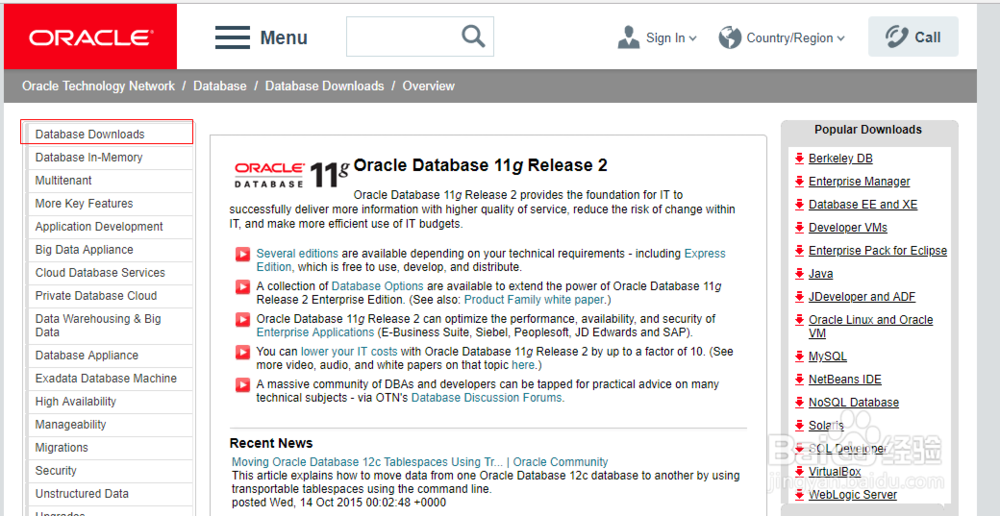
Task: Select Database In-Memory in sidebar
Action: (89, 157)
